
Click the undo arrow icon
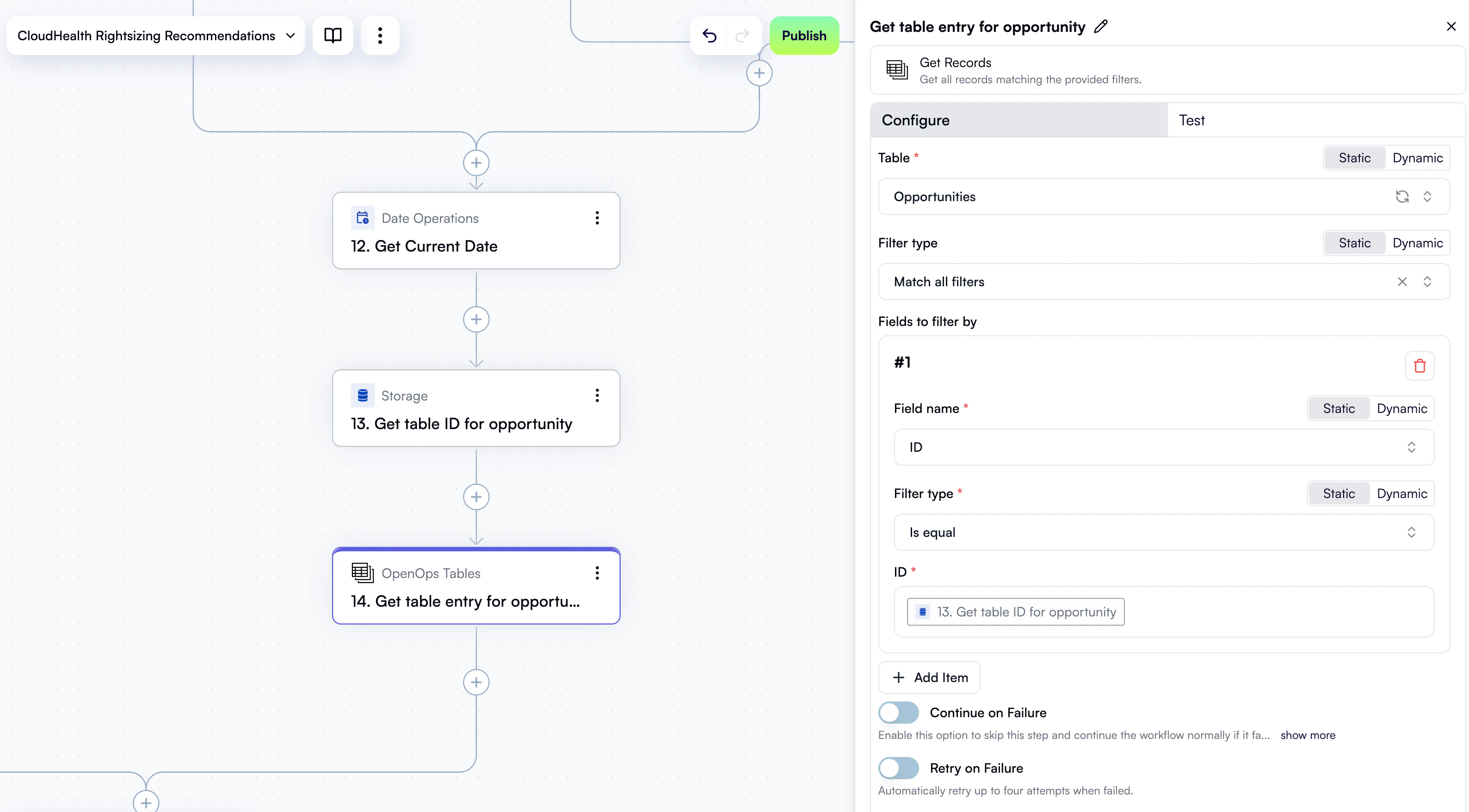[709, 36]
